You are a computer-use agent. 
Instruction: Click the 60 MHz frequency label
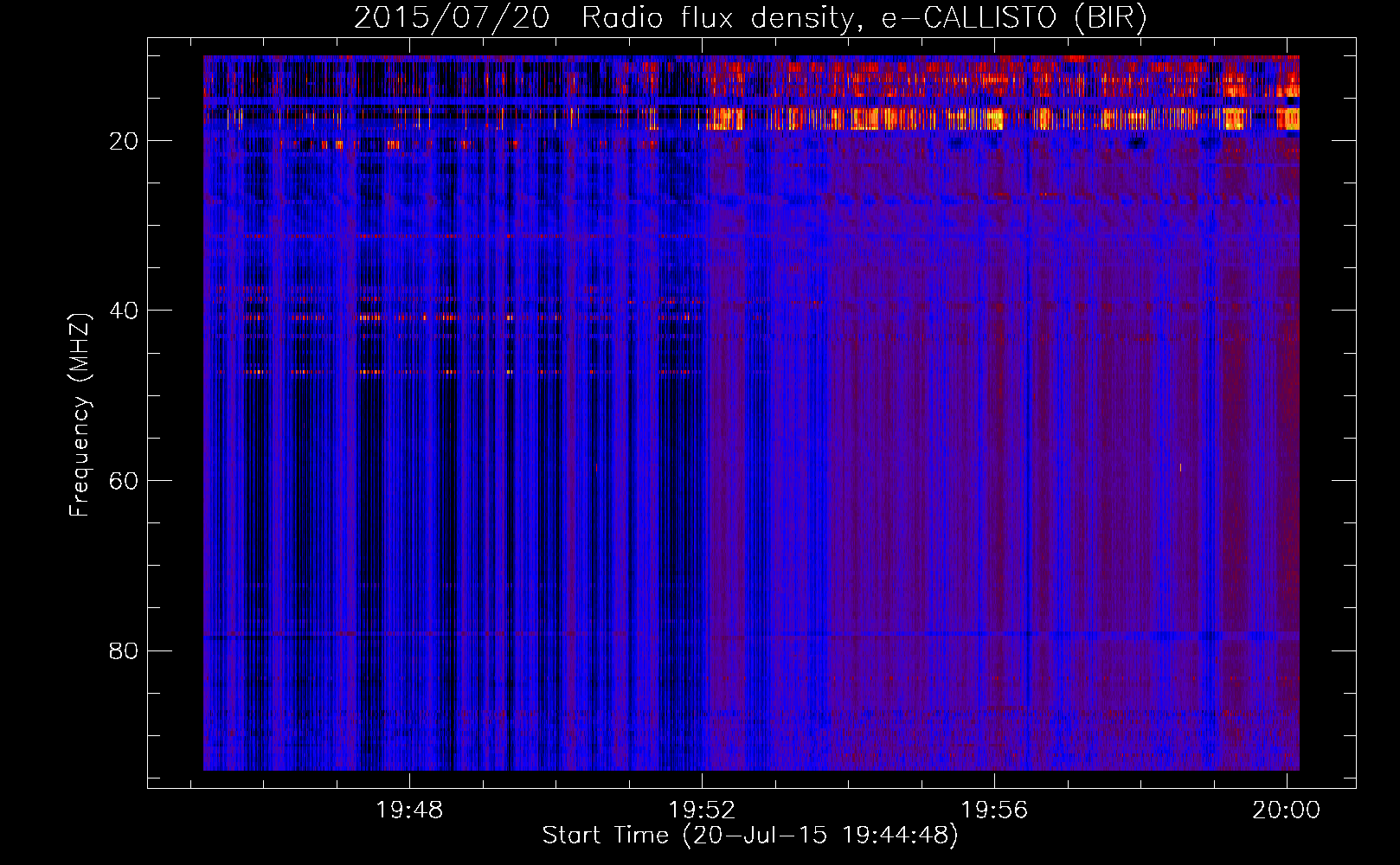tap(124, 481)
